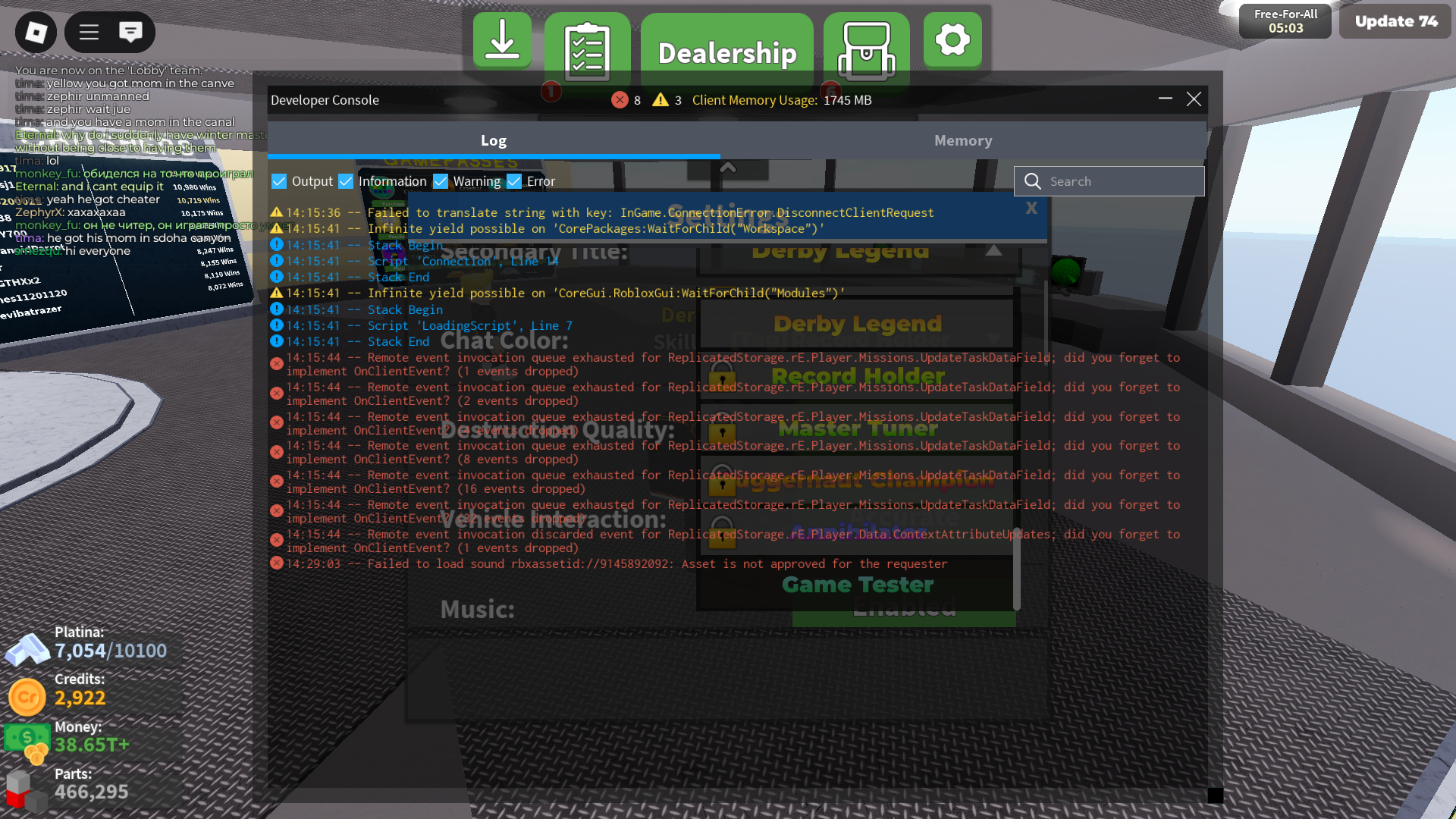Click the Free-For-All timer badge

pyautogui.click(x=1285, y=21)
